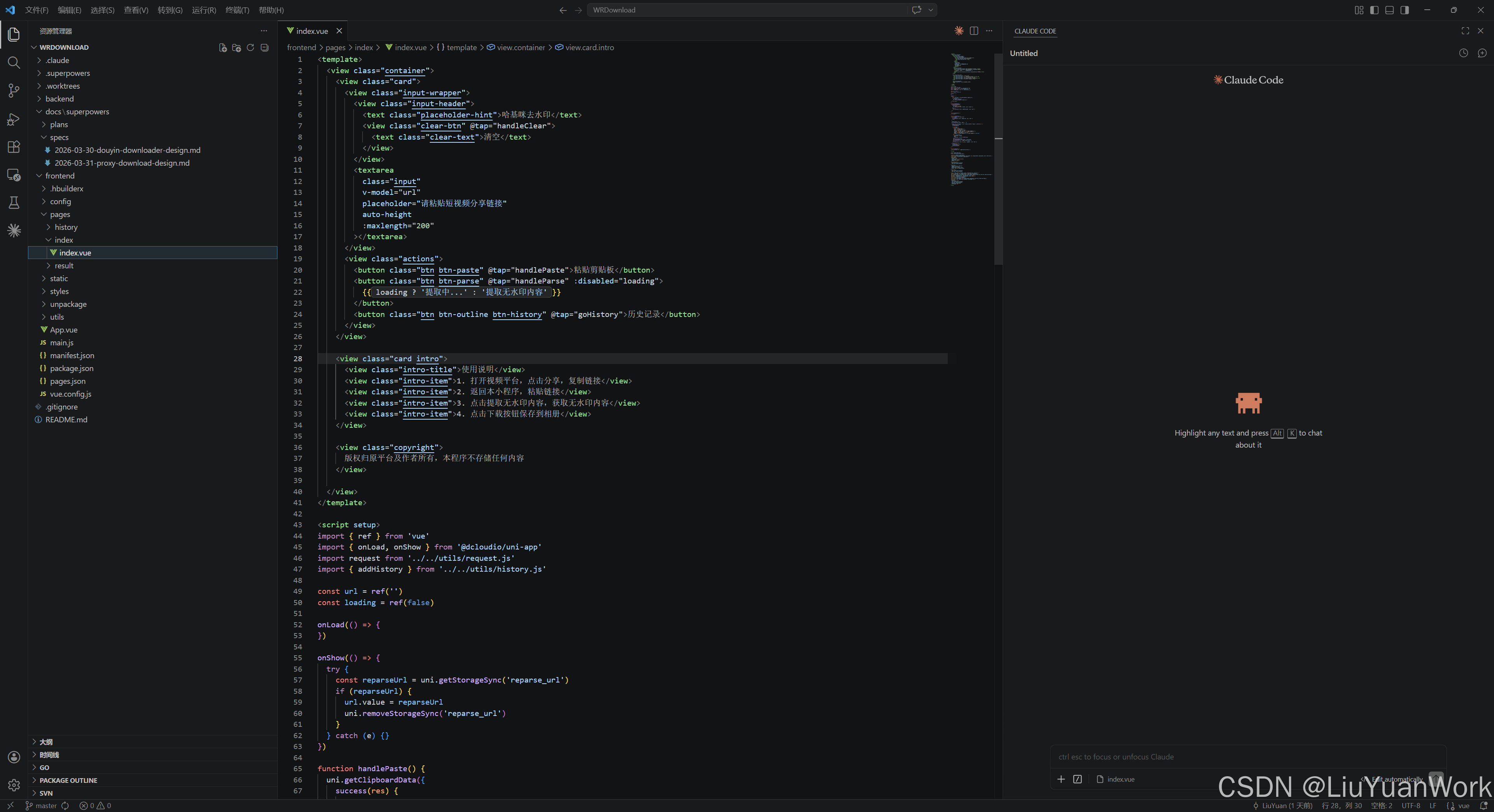Click UTF-8 encoding in status bar

click(x=1410, y=806)
